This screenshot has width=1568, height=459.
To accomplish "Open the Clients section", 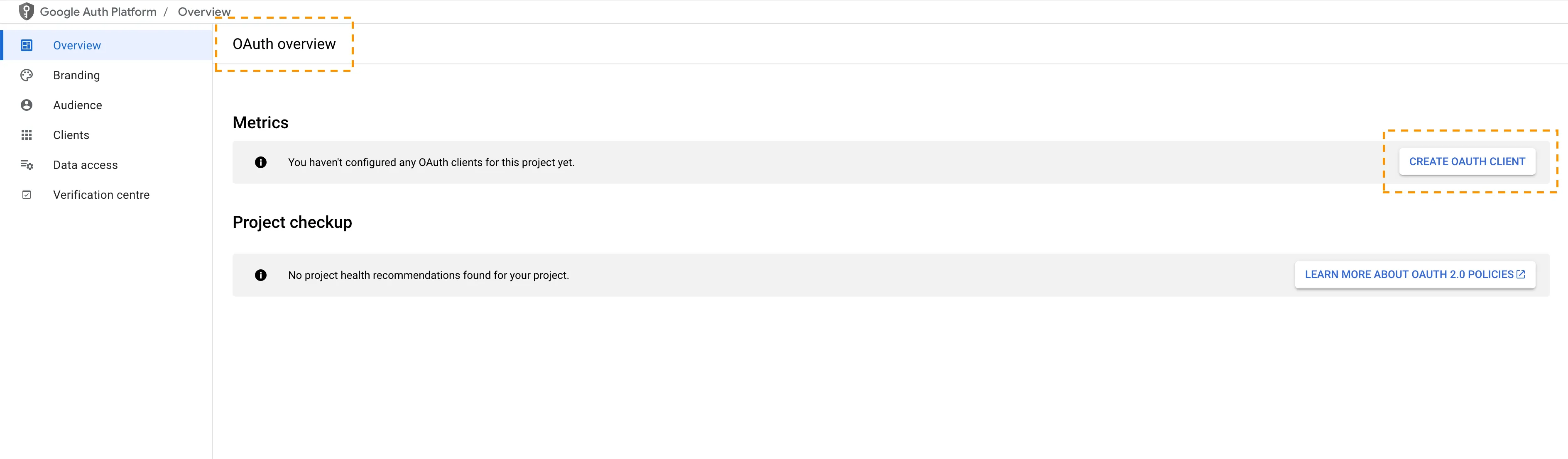I will (71, 134).
